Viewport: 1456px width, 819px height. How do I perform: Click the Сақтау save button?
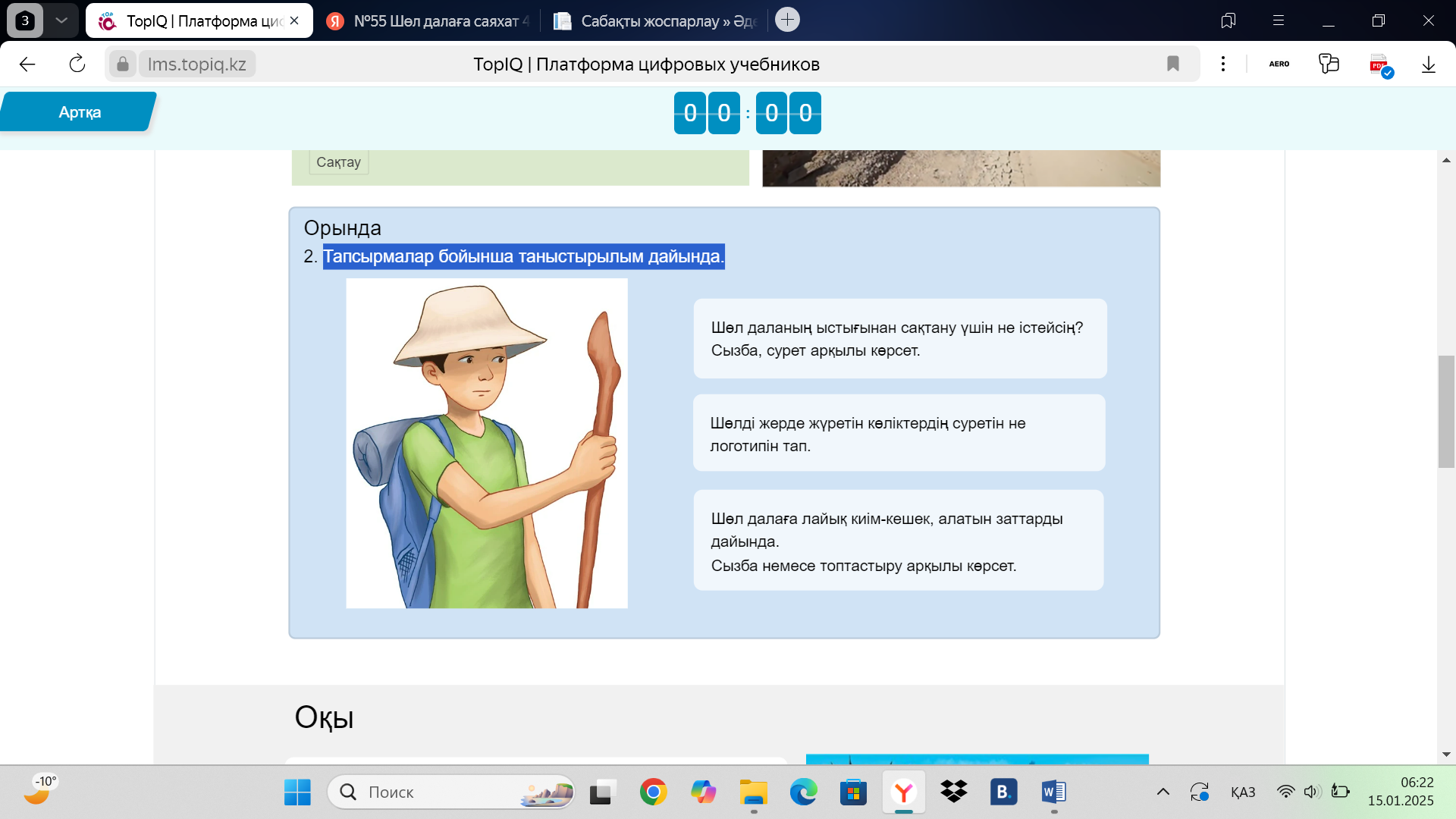tap(338, 162)
